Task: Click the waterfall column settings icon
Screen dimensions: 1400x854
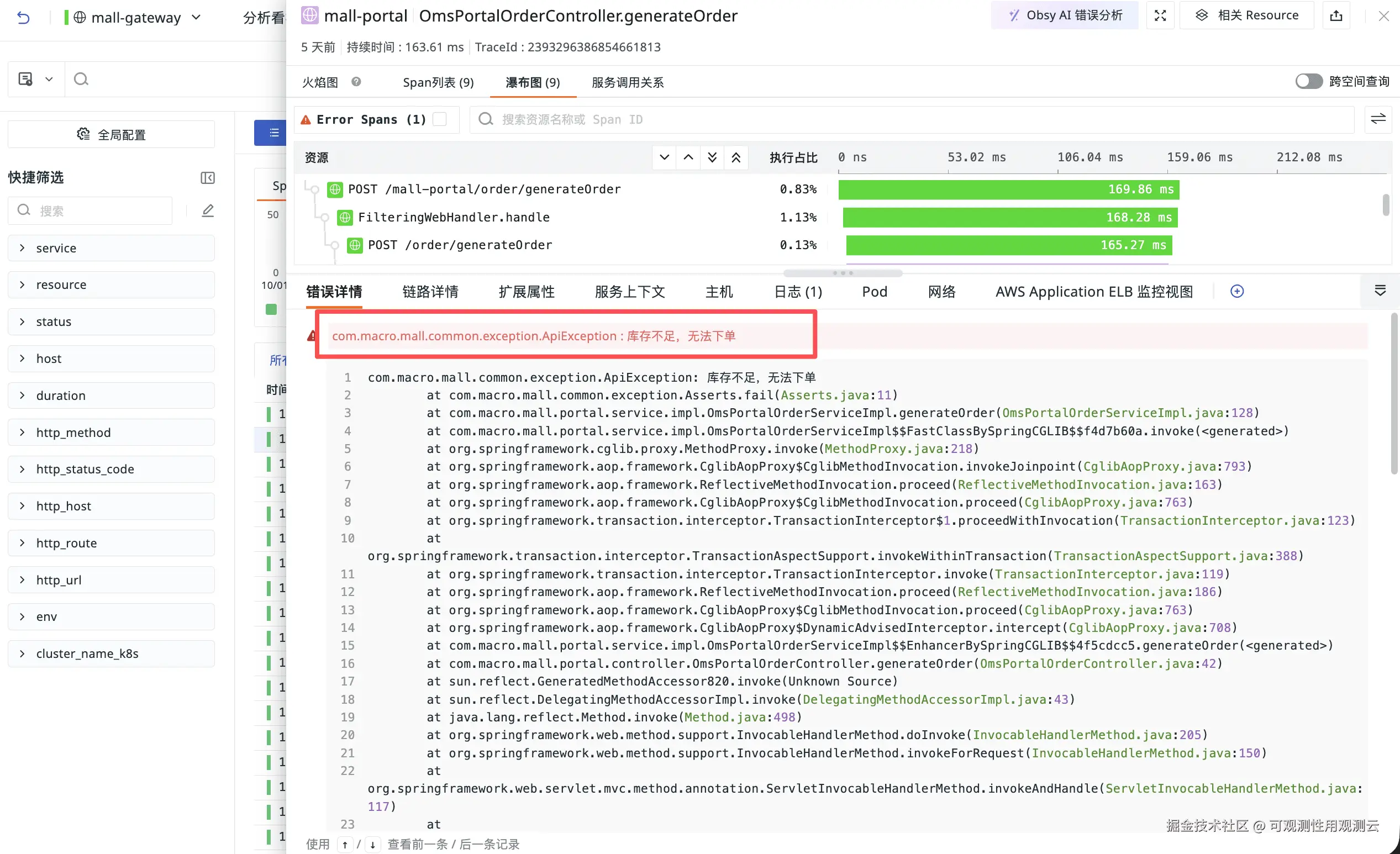Action: (1378, 119)
